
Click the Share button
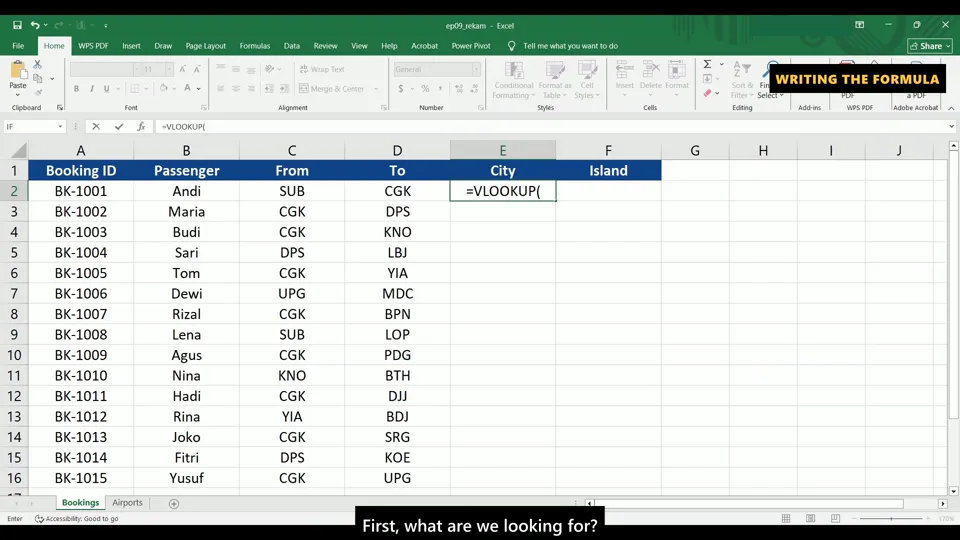[x=930, y=46]
